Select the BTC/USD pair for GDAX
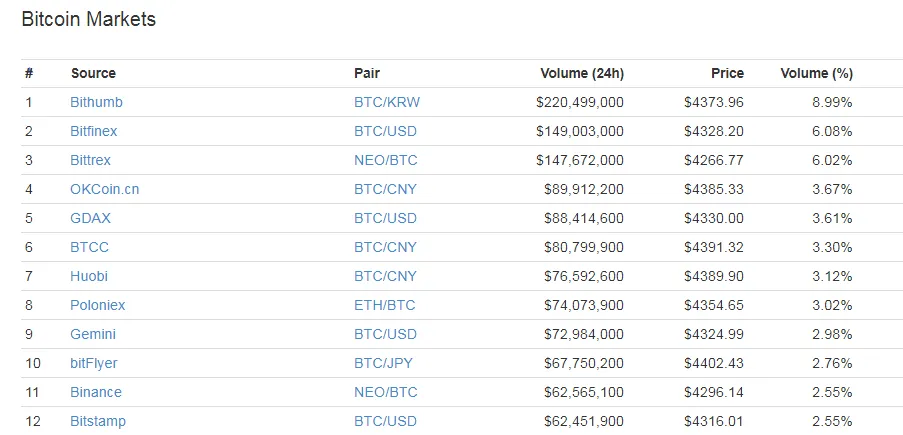Screen dimensions: 903x435 tap(385, 218)
